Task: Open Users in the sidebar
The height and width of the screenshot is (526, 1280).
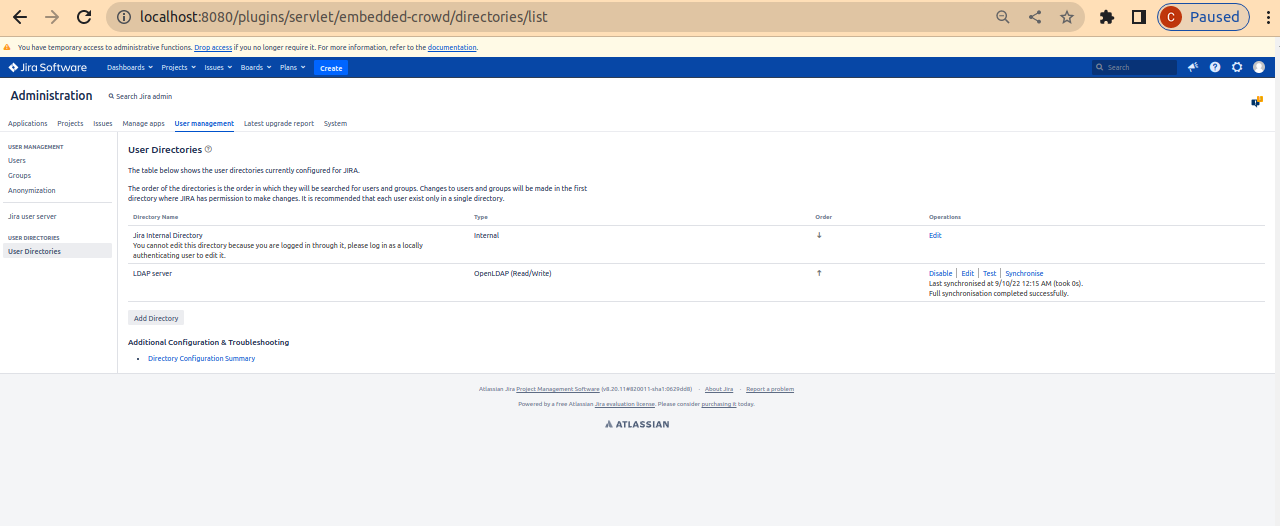Action: coord(17,160)
